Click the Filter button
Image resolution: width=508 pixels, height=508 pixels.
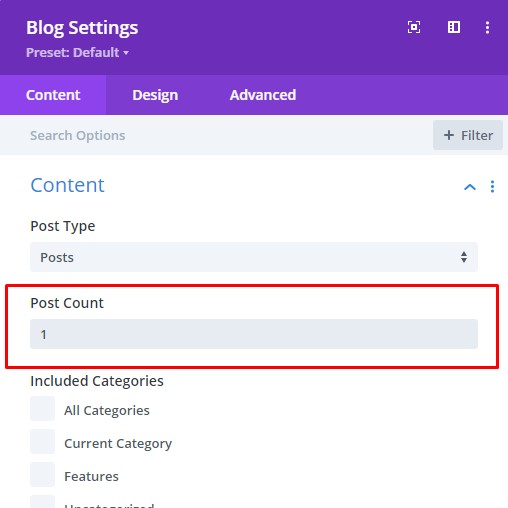coord(468,135)
